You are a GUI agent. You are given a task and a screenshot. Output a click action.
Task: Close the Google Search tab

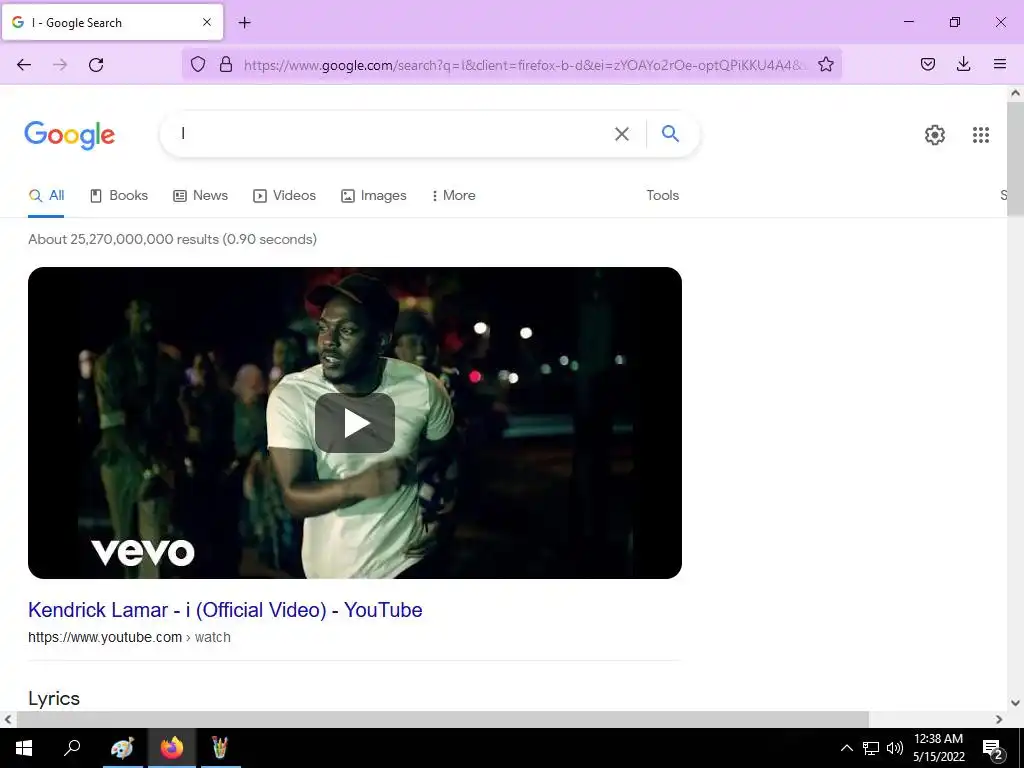coord(206,22)
